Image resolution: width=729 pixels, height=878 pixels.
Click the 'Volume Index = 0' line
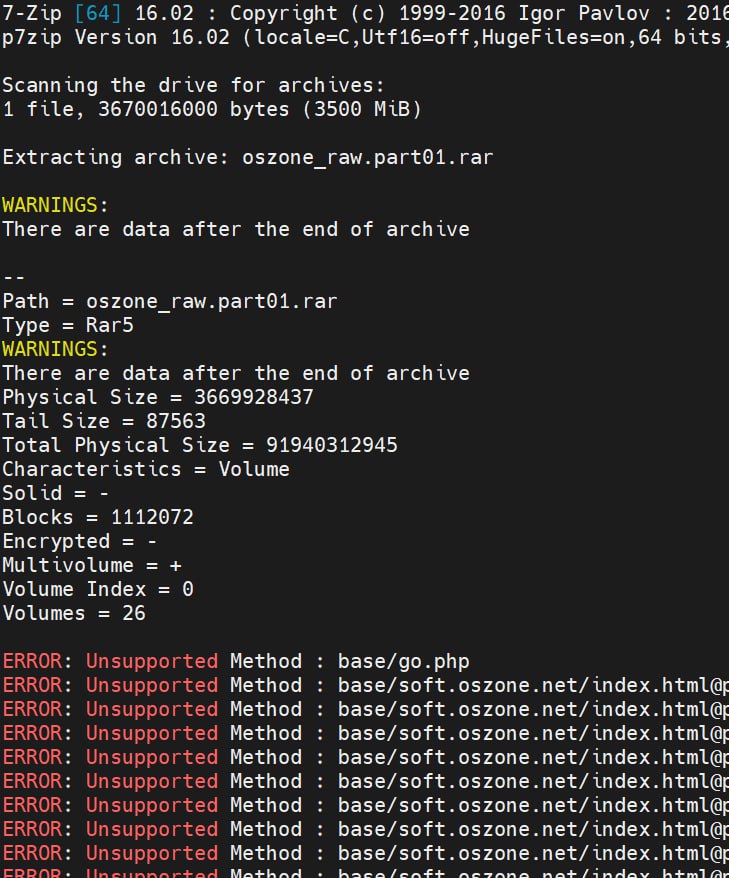98,589
